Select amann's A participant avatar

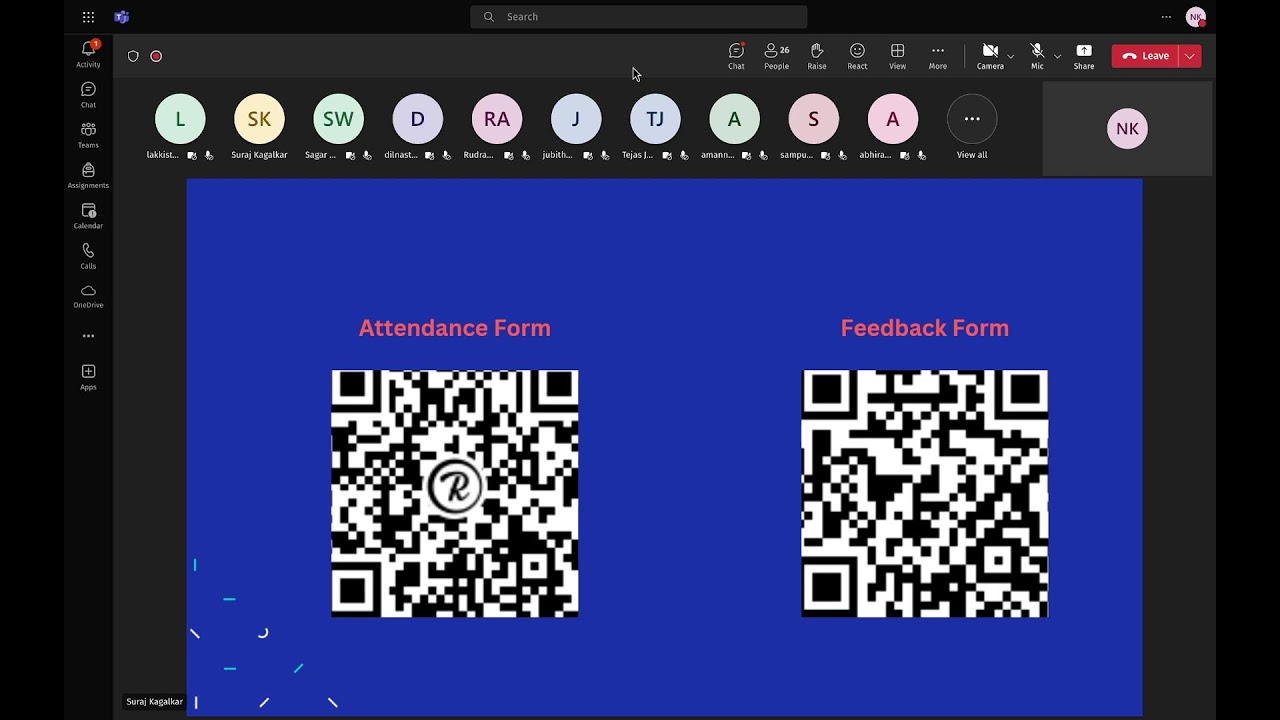pyautogui.click(x=734, y=119)
